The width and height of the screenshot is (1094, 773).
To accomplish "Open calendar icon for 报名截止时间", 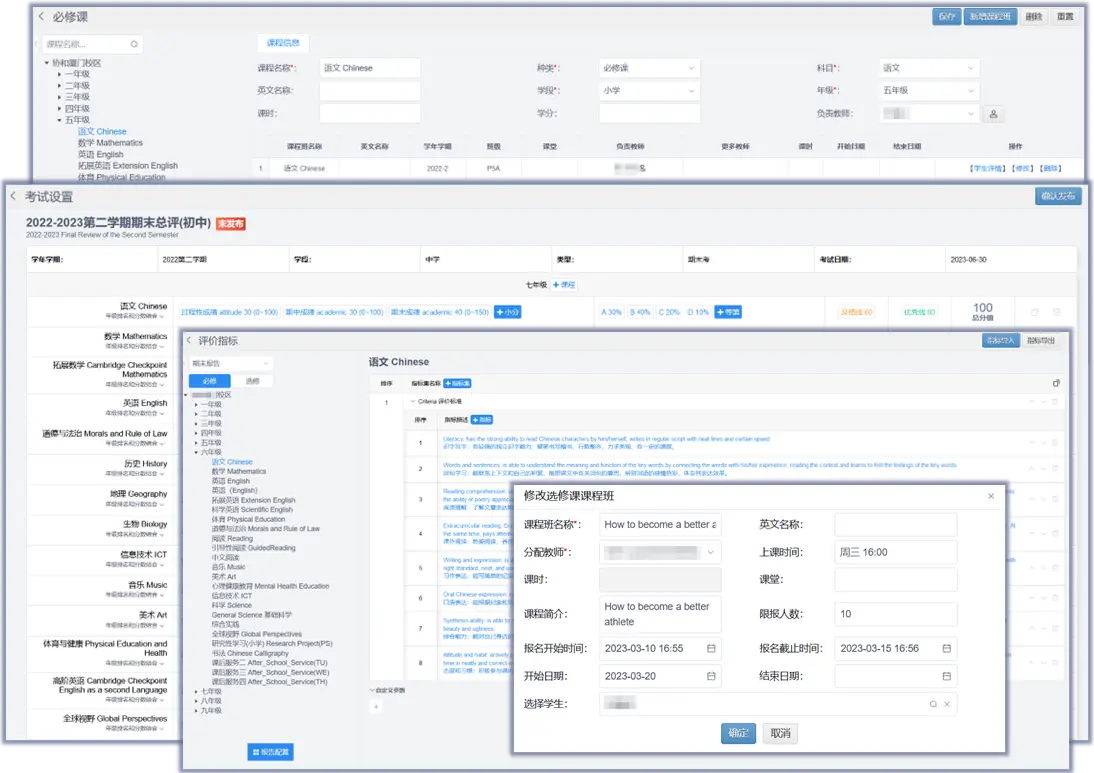I will (x=947, y=648).
